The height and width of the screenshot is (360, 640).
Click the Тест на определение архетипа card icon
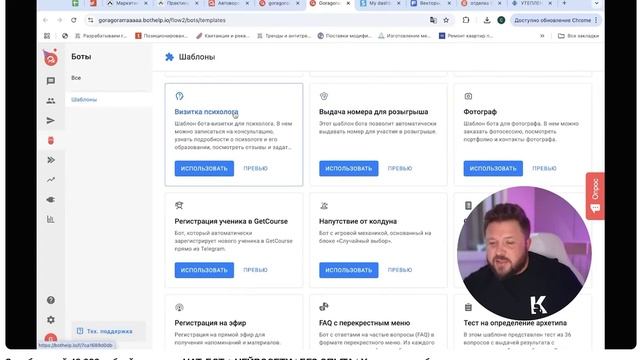coord(468,307)
